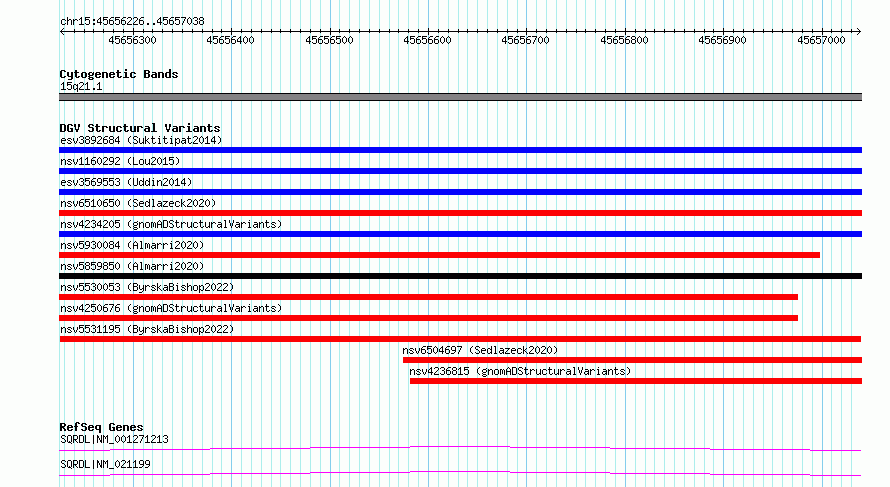Click the 15q21.1 band label
The image size is (890, 487).
tap(81, 86)
